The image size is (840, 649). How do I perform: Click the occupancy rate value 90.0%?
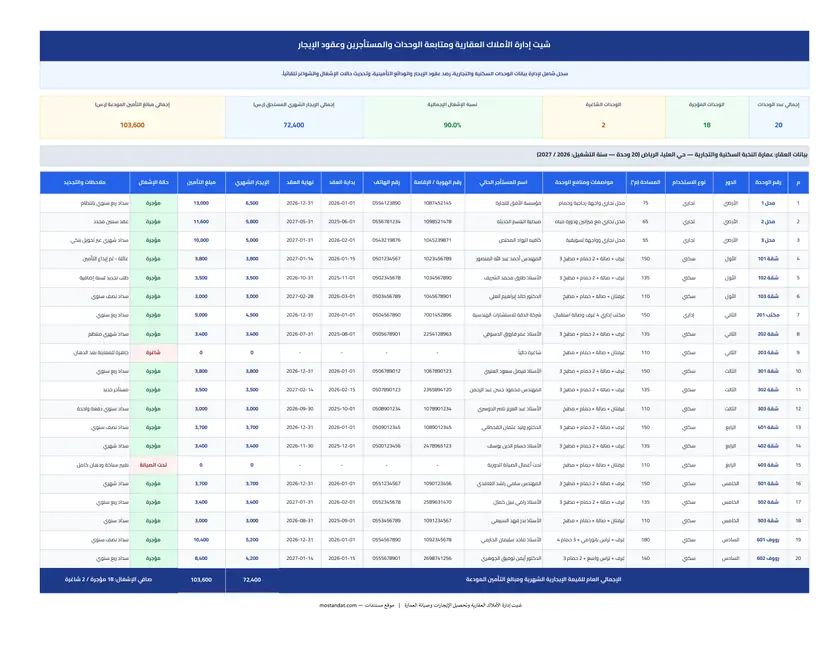[452, 125]
